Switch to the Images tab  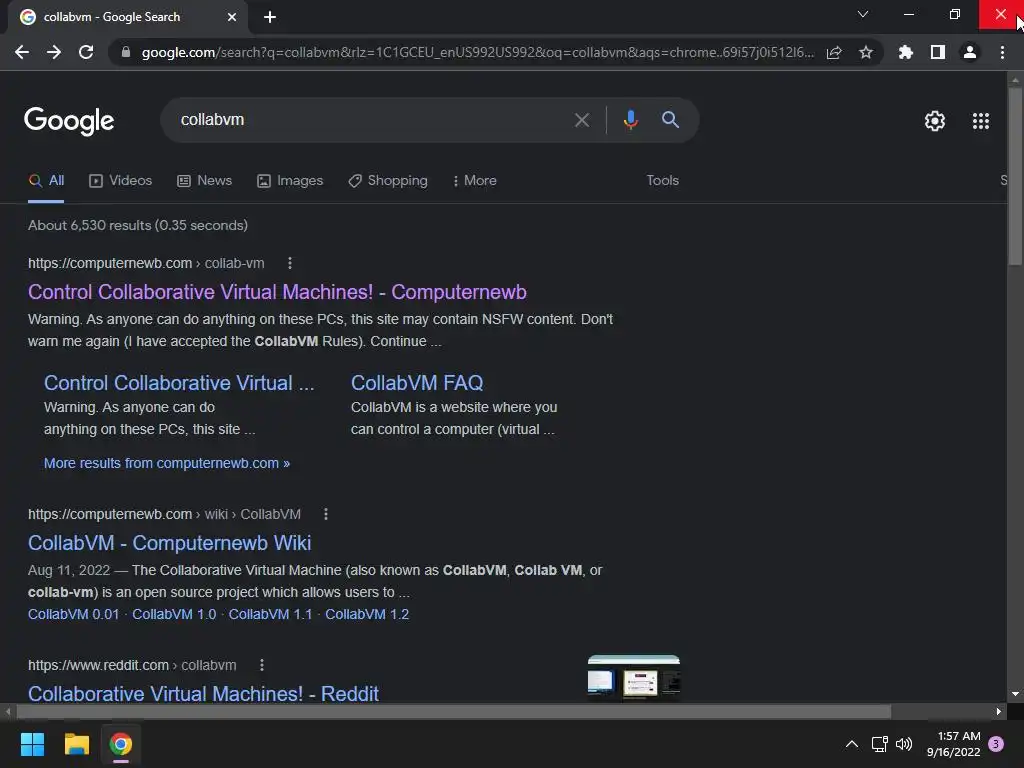click(x=290, y=181)
